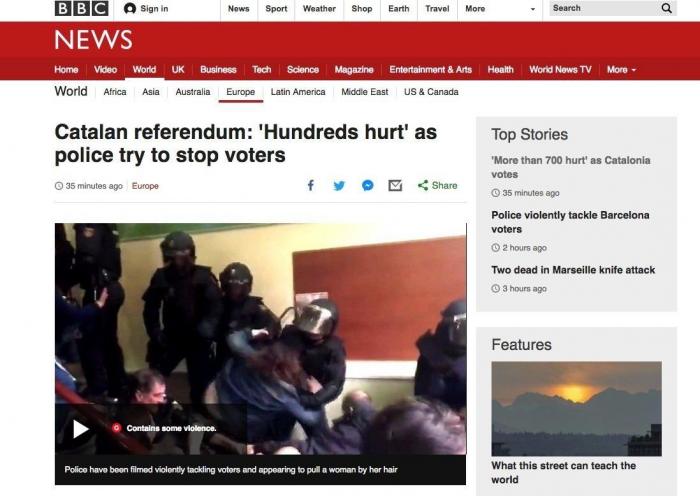
Task: Open the BBC logo homepage
Action: click(82, 8)
